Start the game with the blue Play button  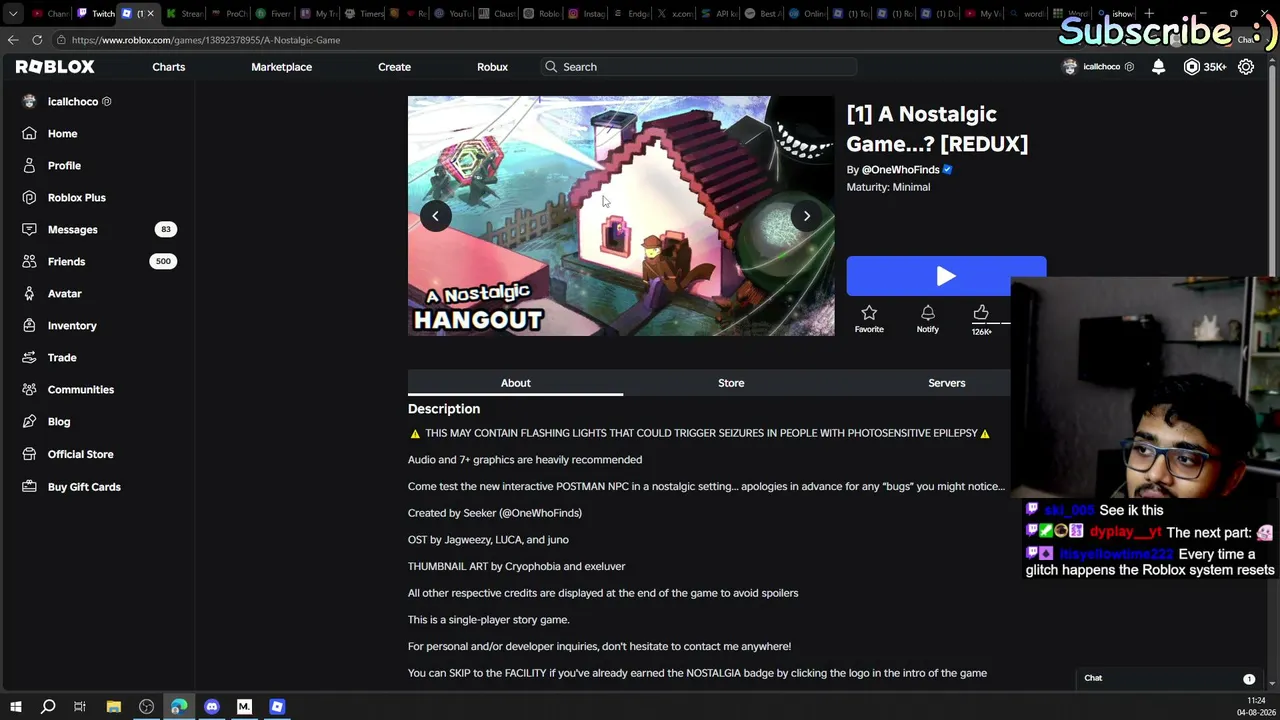click(x=946, y=276)
